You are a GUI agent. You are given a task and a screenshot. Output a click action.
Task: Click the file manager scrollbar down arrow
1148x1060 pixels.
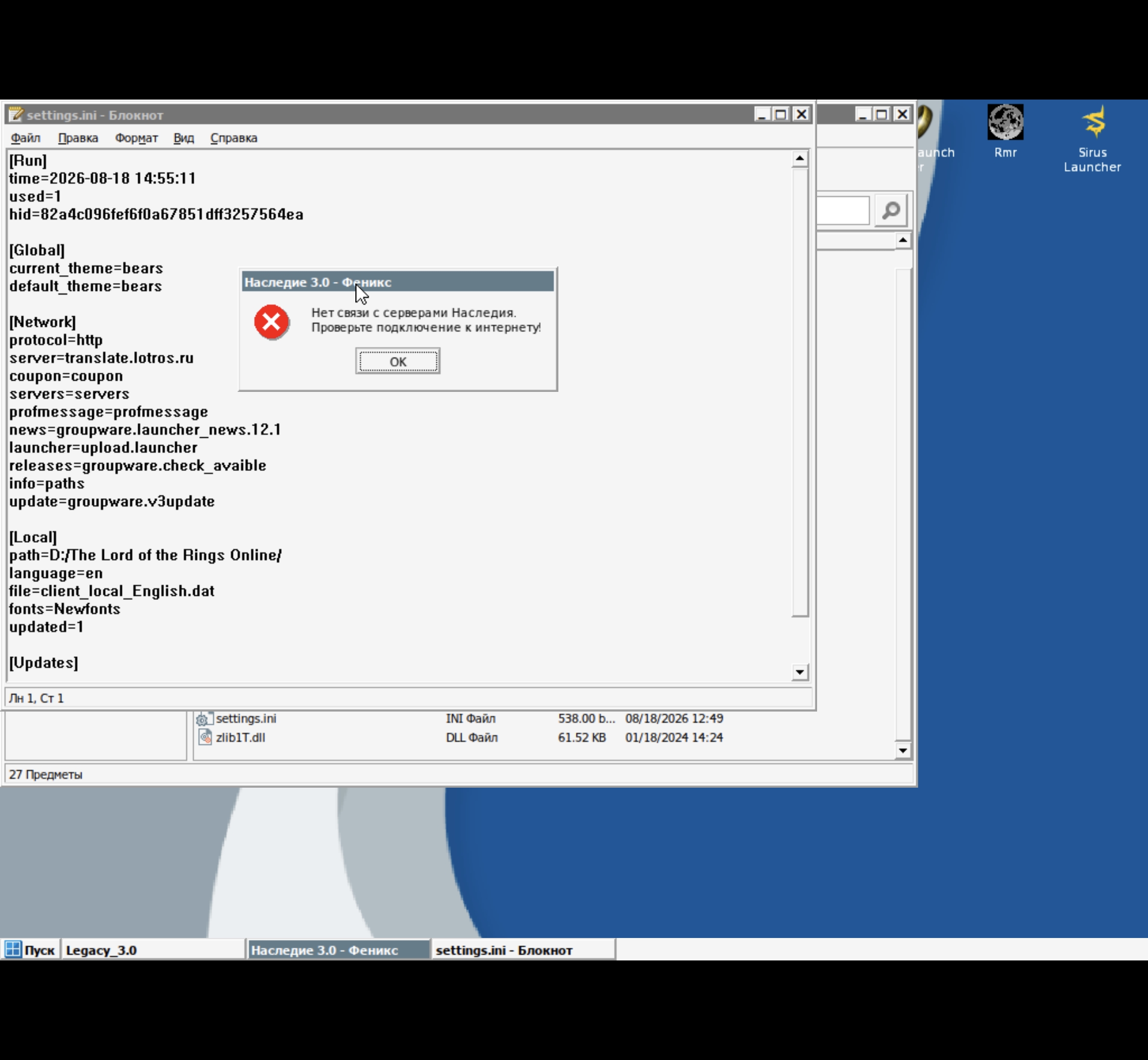902,750
